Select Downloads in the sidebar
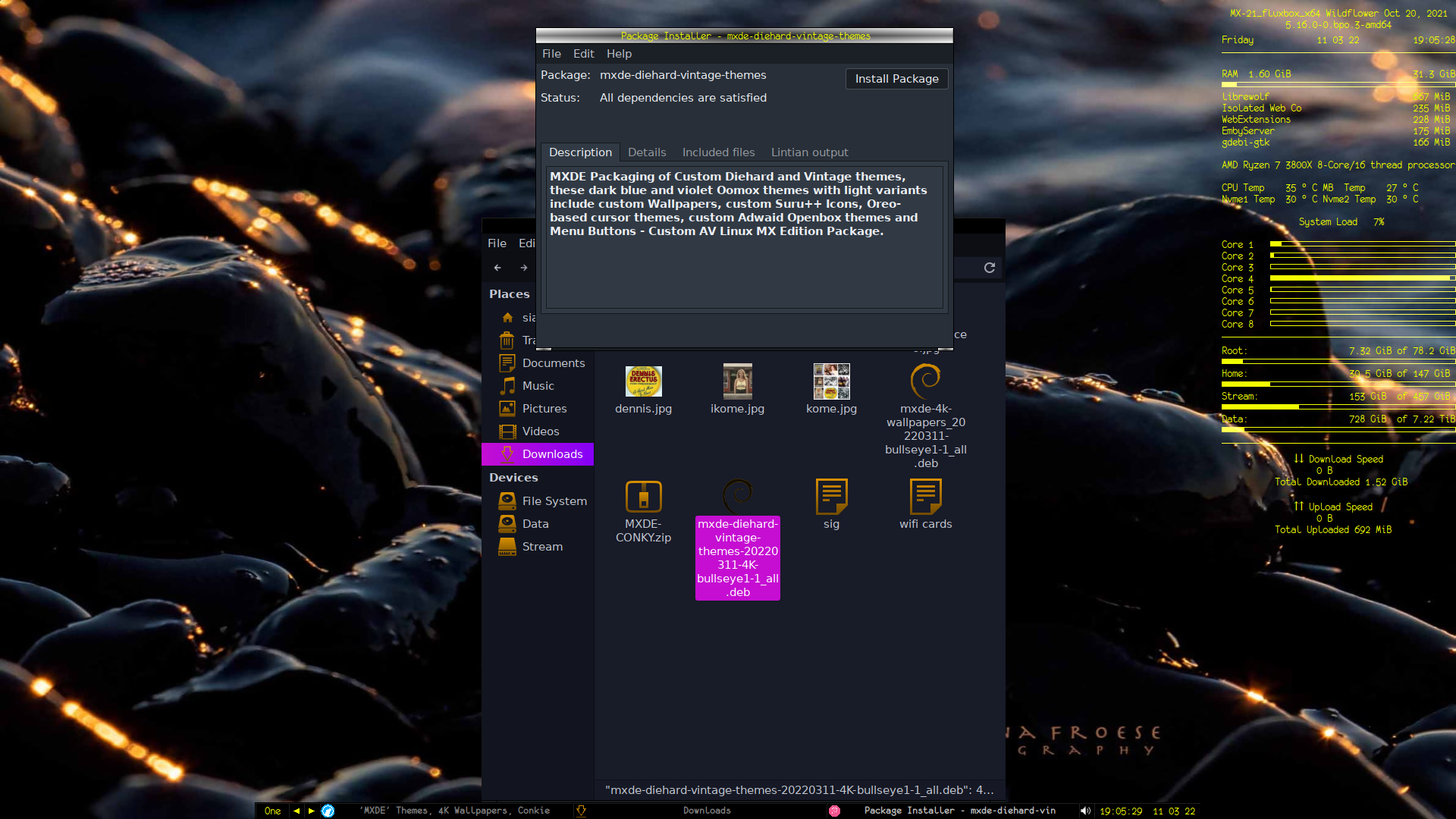 (538, 454)
